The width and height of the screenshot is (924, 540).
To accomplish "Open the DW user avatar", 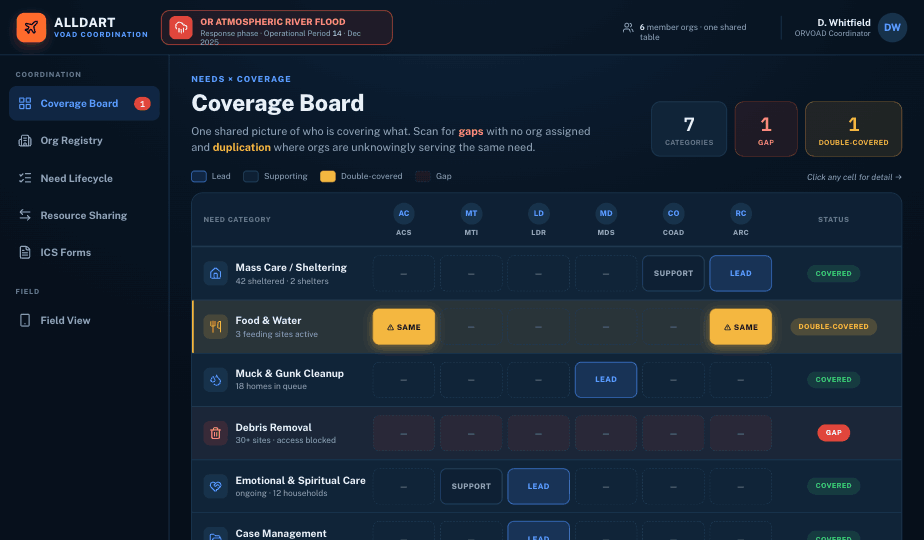I will tap(892, 27).
